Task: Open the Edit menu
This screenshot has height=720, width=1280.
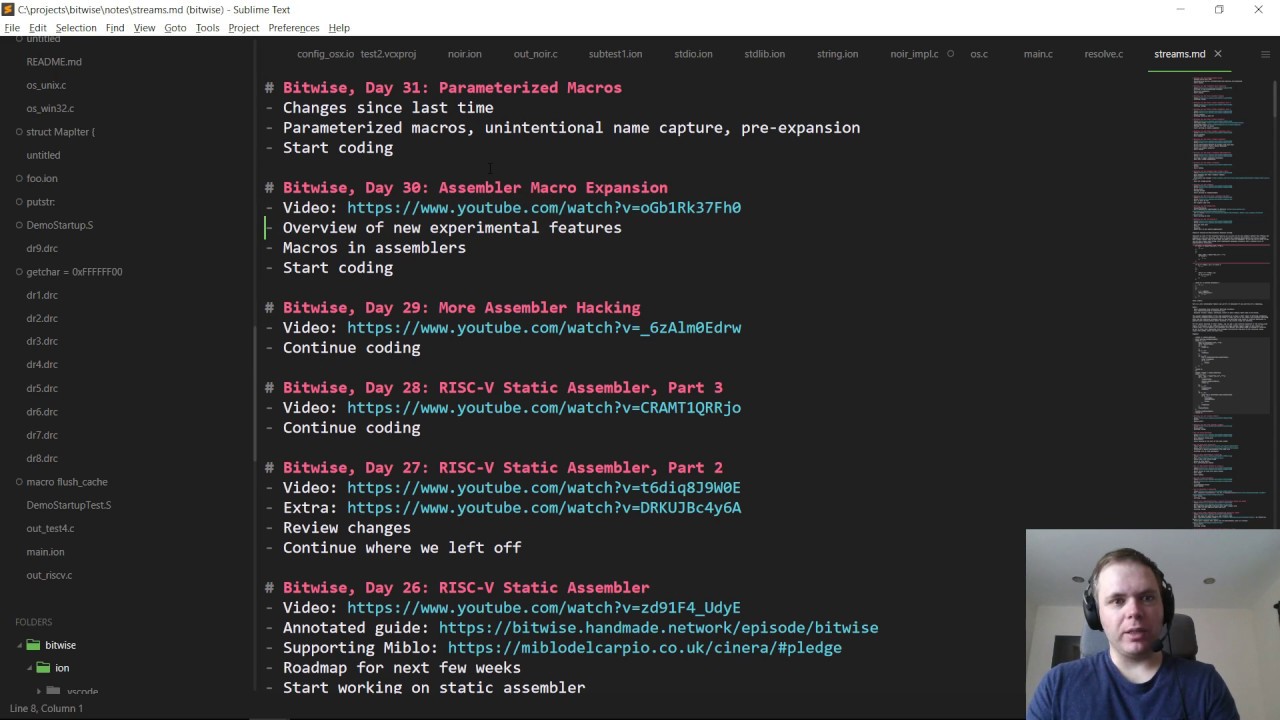Action: pyautogui.click(x=38, y=28)
